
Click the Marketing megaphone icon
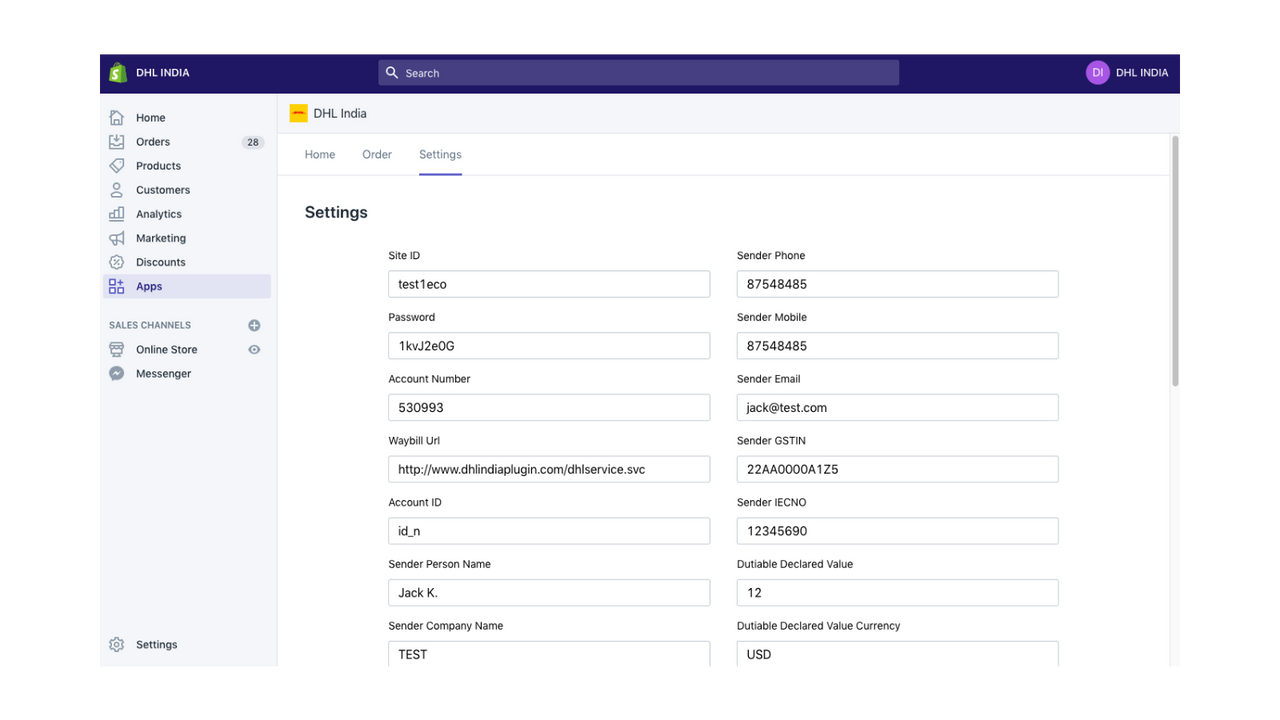coord(117,238)
